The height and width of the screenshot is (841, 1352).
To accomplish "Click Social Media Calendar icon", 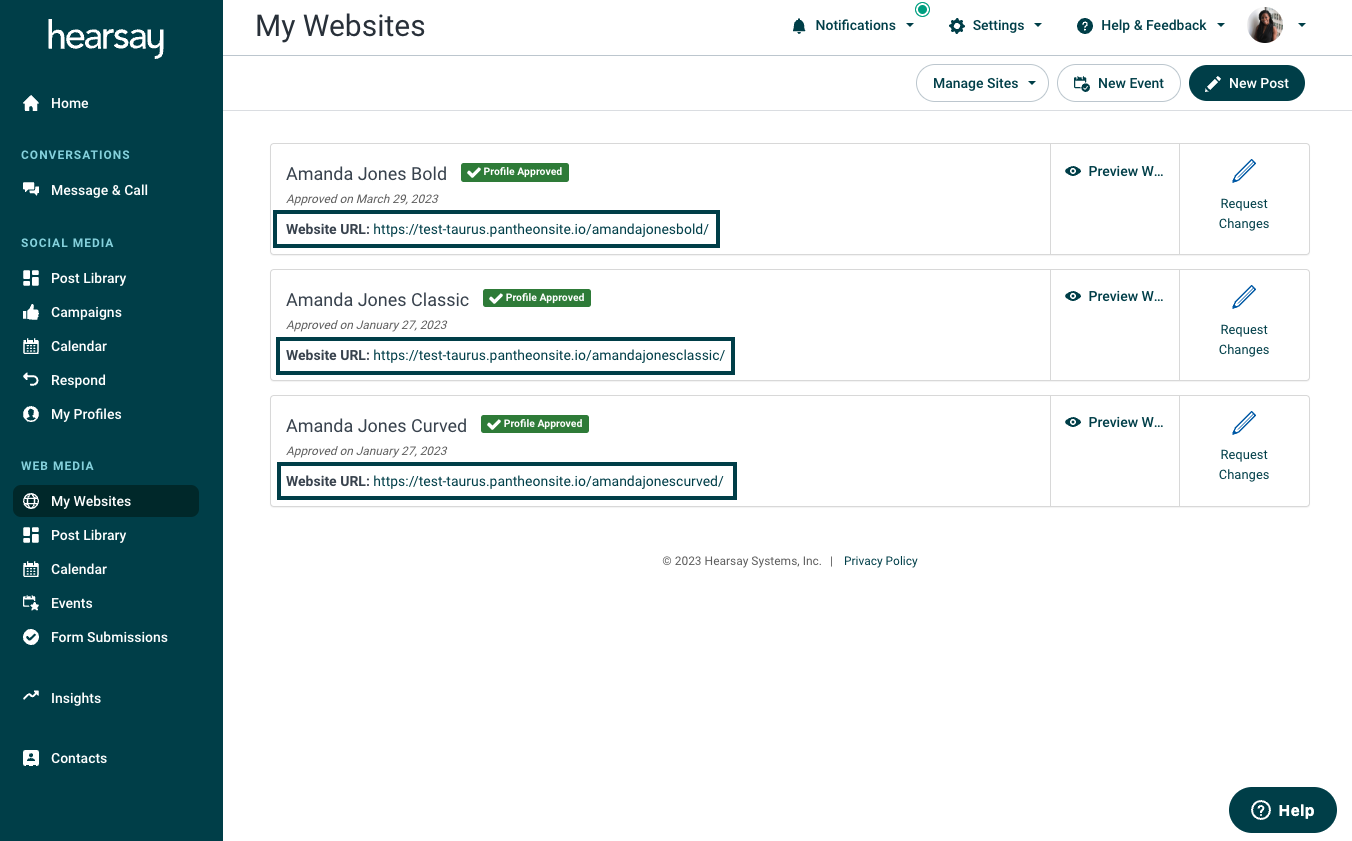I will tap(31, 346).
